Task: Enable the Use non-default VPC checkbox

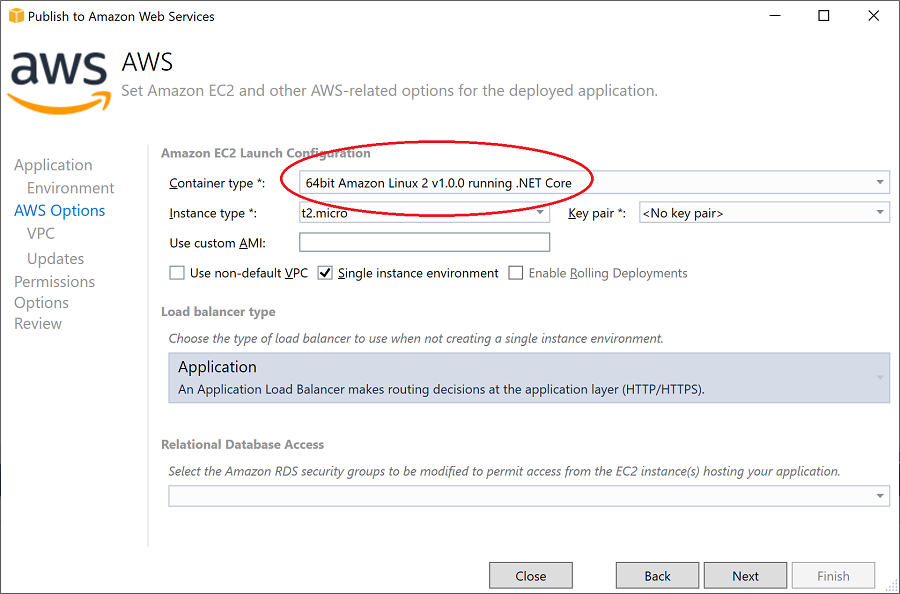Action: coord(177,272)
